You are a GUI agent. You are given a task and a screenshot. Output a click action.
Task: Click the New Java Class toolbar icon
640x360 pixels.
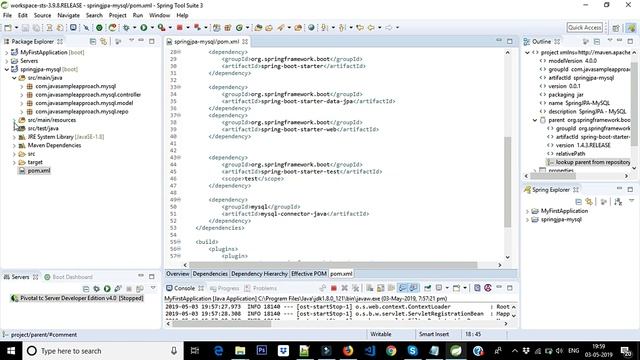pyautogui.click(x=239, y=28)
